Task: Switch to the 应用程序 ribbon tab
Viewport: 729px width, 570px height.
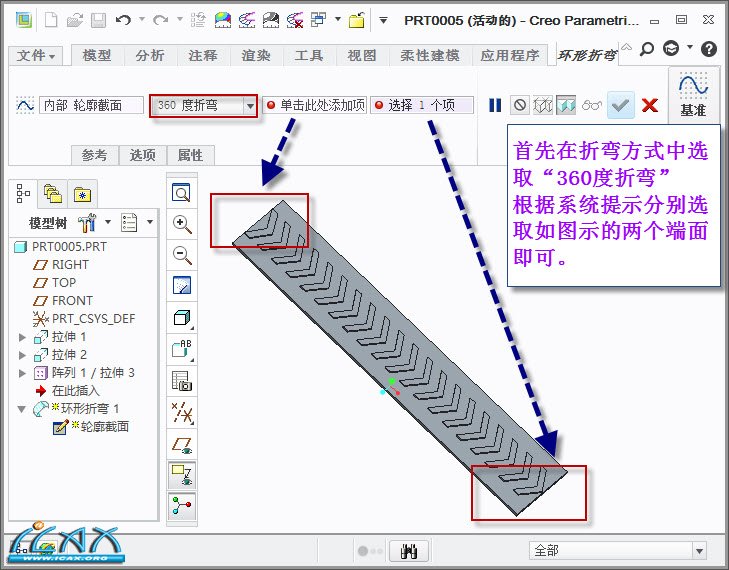Action: click(x=510, y=55)
